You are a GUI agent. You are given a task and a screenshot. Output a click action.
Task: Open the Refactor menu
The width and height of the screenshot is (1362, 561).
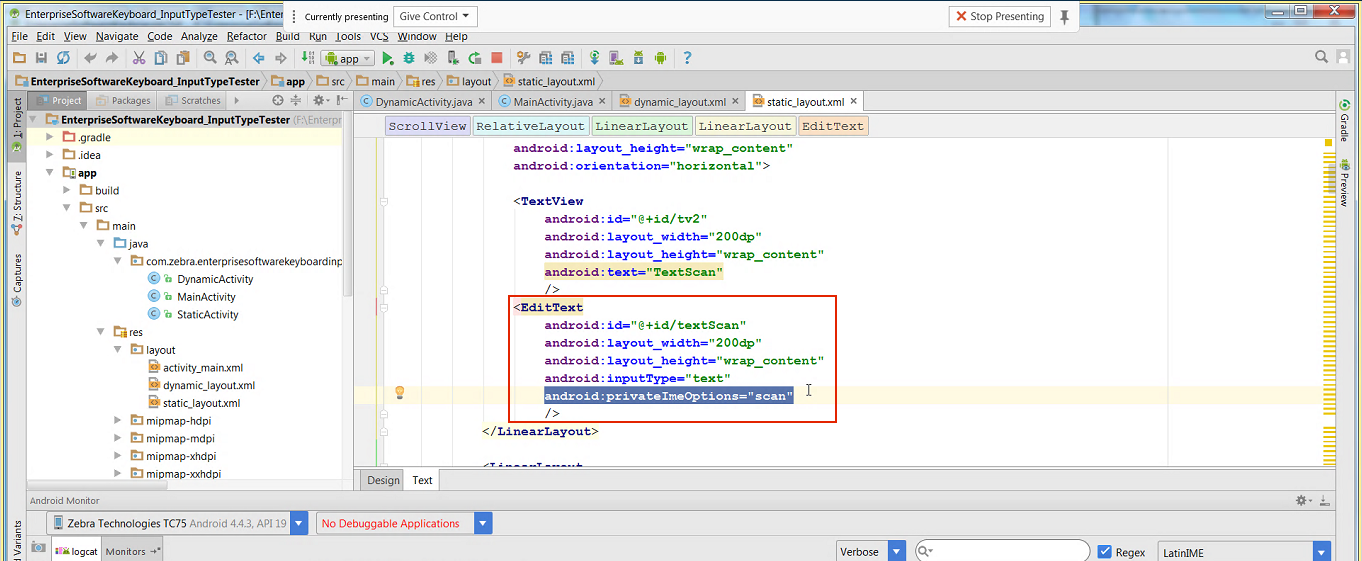[246, 36]
